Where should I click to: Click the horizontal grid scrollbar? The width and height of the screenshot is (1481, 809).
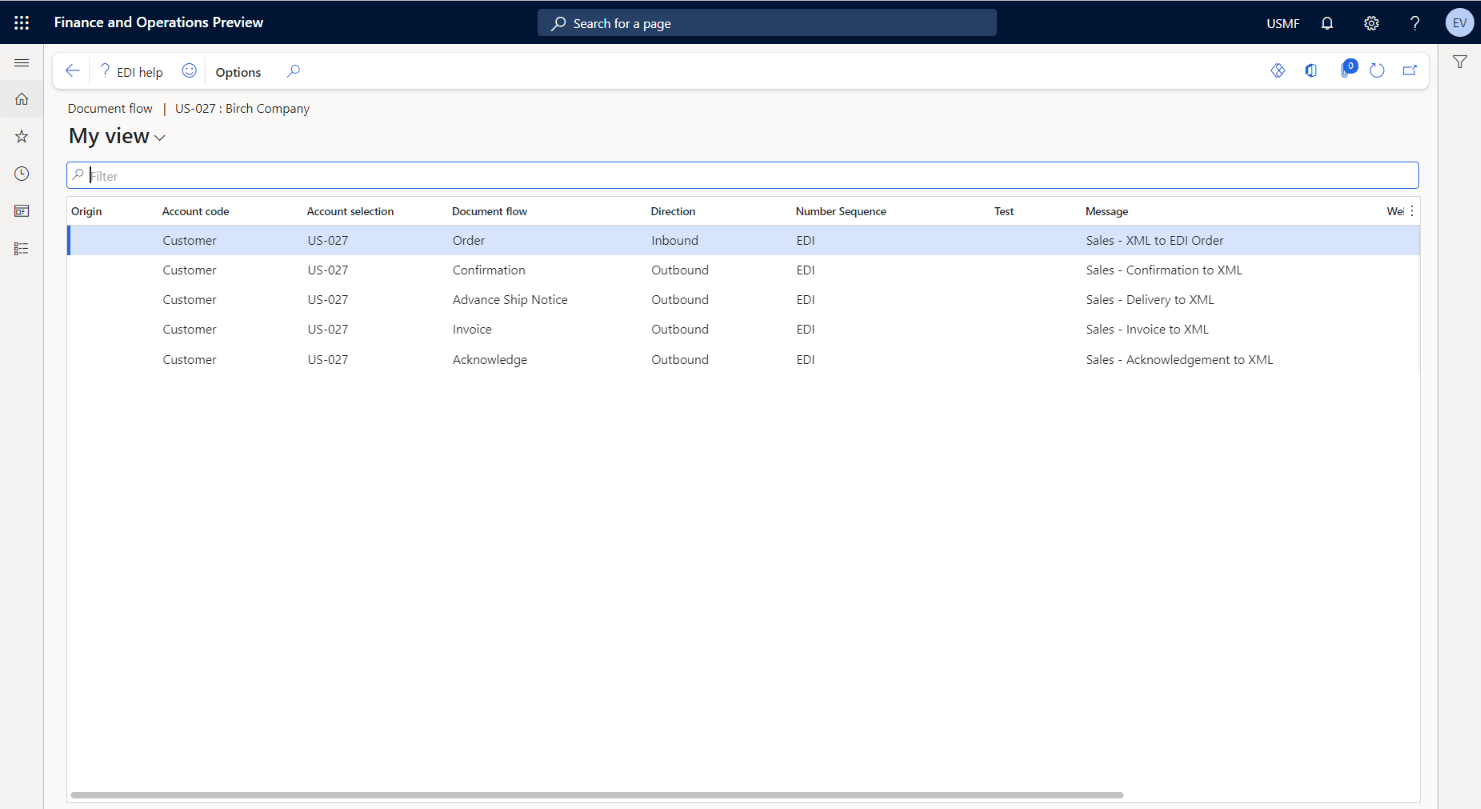click(x=597, y=795)
